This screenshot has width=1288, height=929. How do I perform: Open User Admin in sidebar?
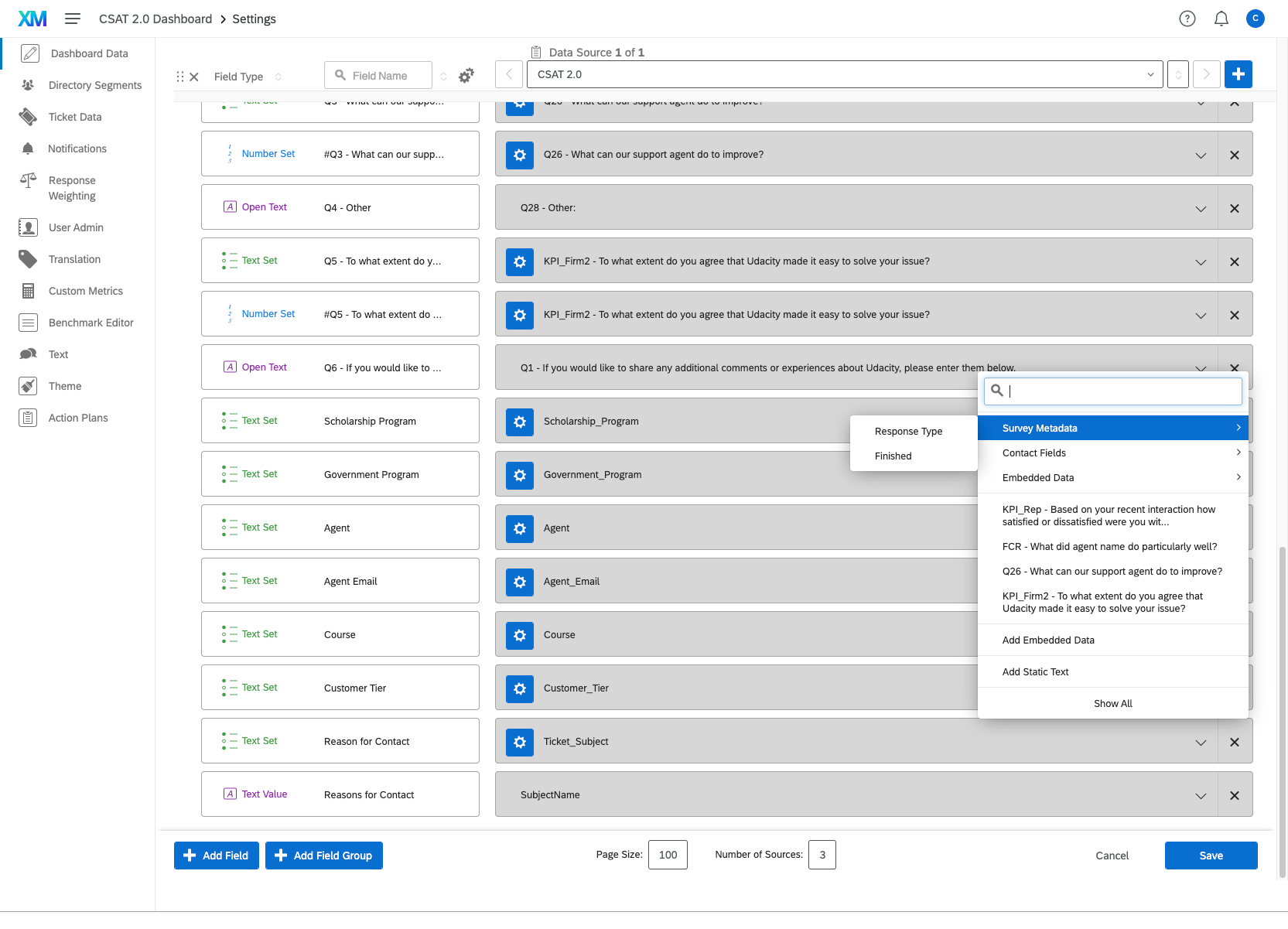(77, 227)
